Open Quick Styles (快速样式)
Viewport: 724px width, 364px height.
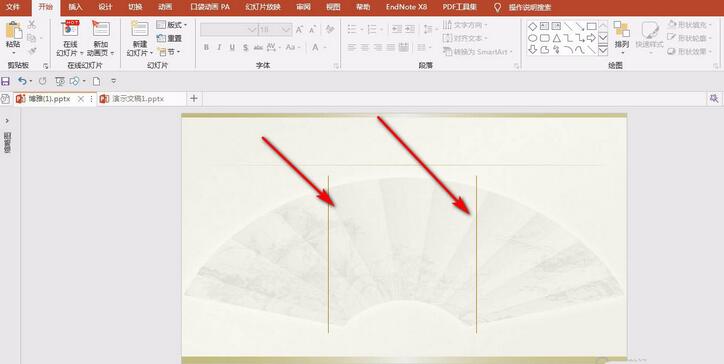click(x=650, y=36)
